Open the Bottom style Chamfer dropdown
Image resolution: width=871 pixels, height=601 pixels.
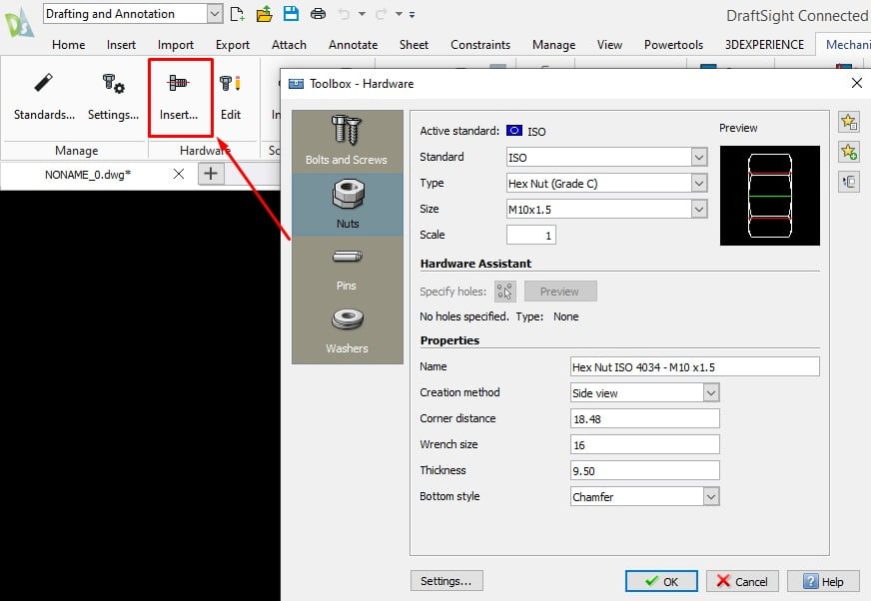710,497
